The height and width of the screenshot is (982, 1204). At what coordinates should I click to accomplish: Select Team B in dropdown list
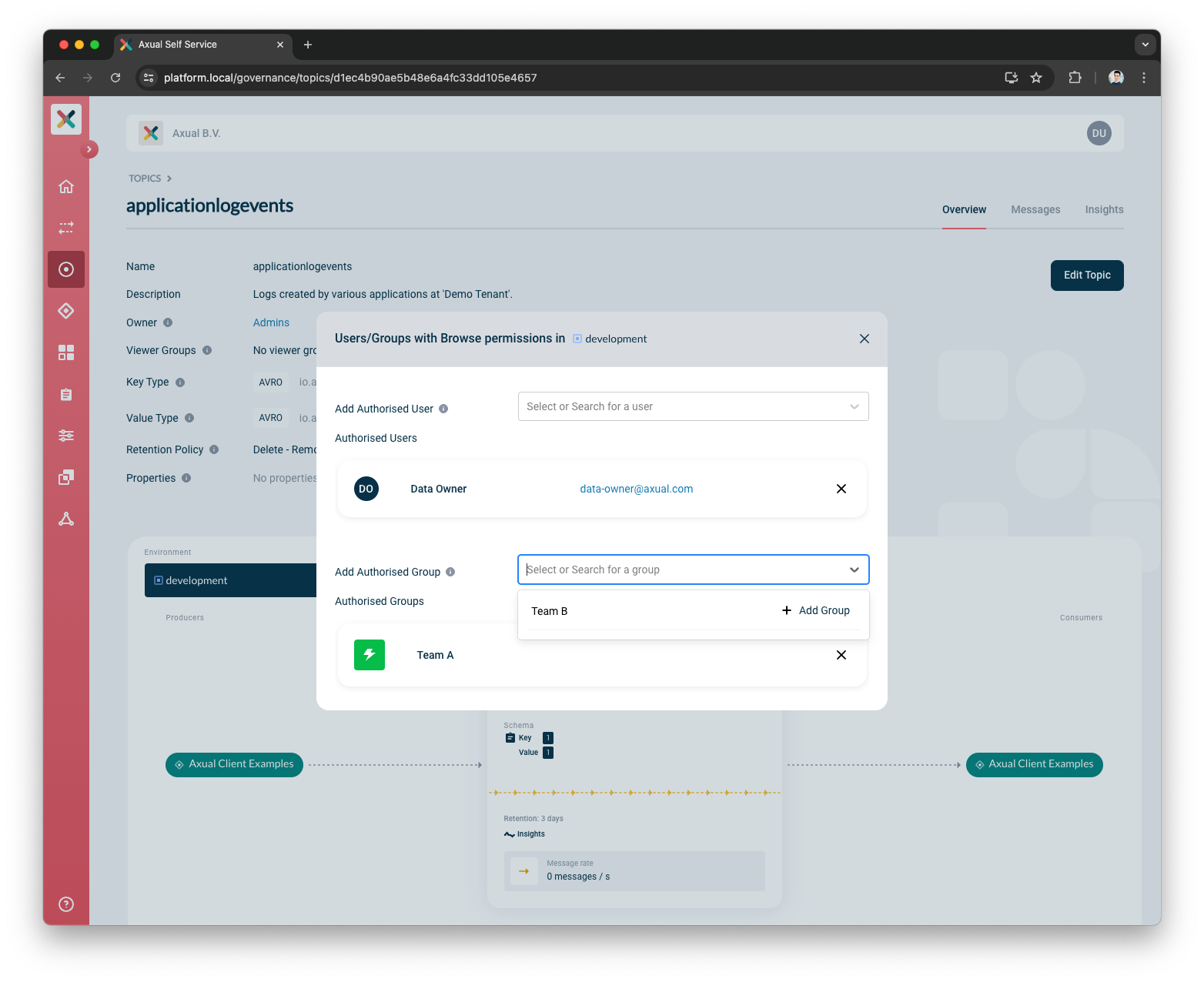click(550, 611)
